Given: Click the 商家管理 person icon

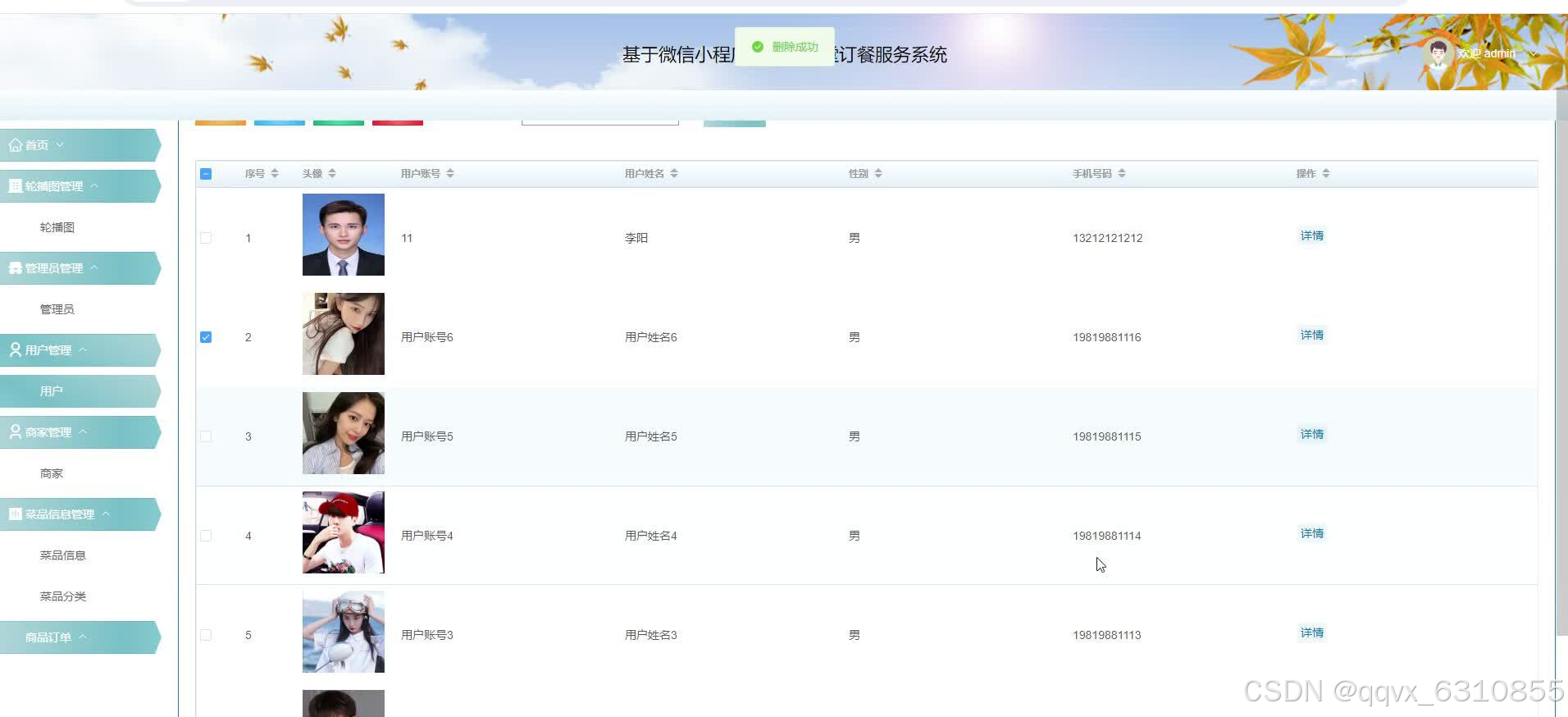Looking at the screenshot, I should [x=16, y=432].
